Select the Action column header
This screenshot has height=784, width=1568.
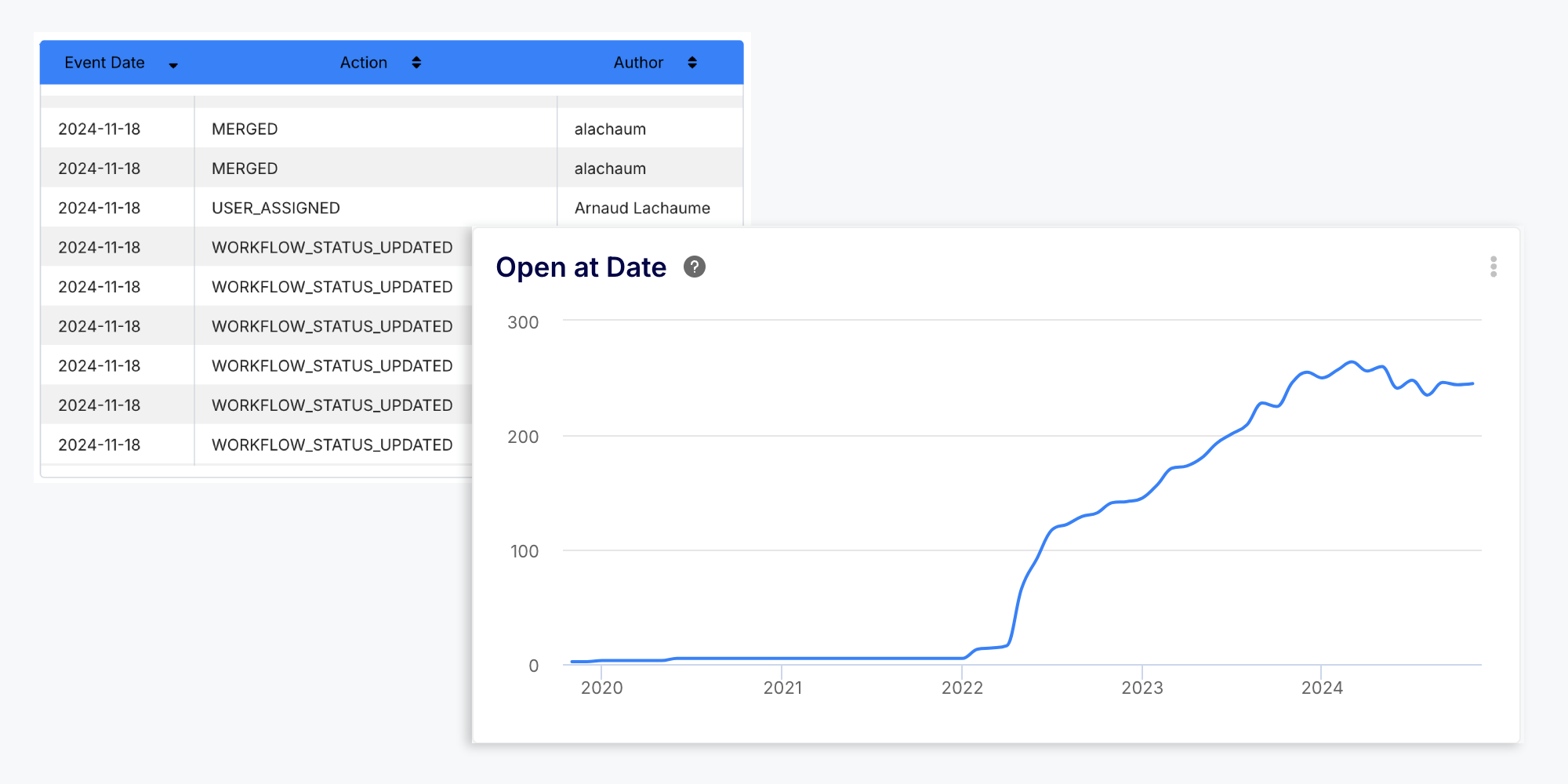pyautogui.click(x=364, y=63)
